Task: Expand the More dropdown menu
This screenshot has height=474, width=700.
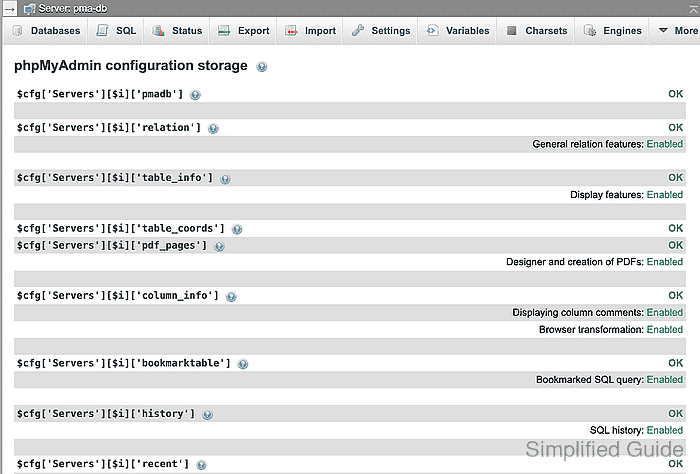Action: click(677, 31)
